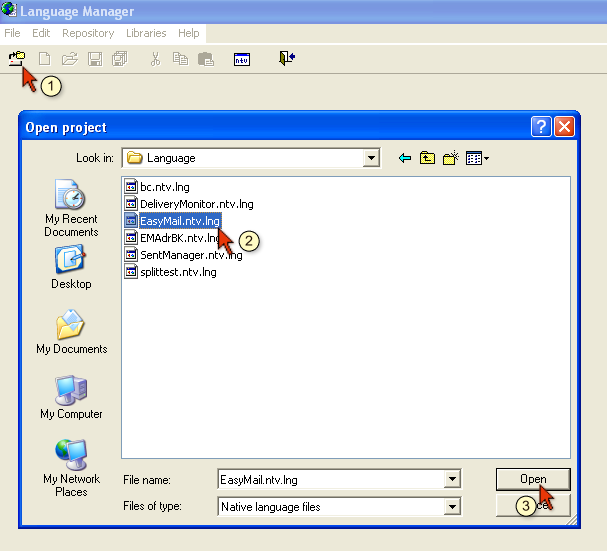Open My Network Places in the places bar

(x=71, y=469)
